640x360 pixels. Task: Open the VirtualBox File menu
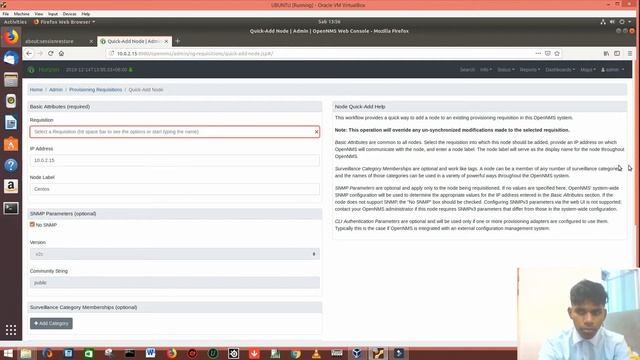(6, 14)
